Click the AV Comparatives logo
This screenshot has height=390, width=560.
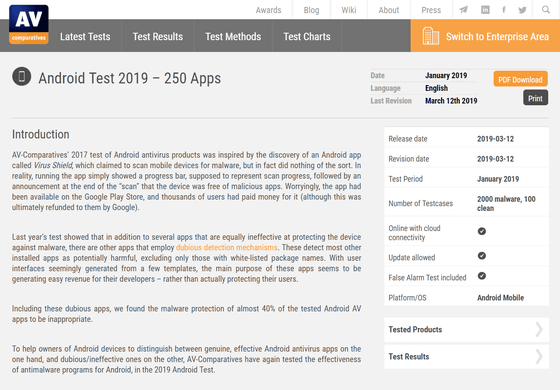point(29,24)
